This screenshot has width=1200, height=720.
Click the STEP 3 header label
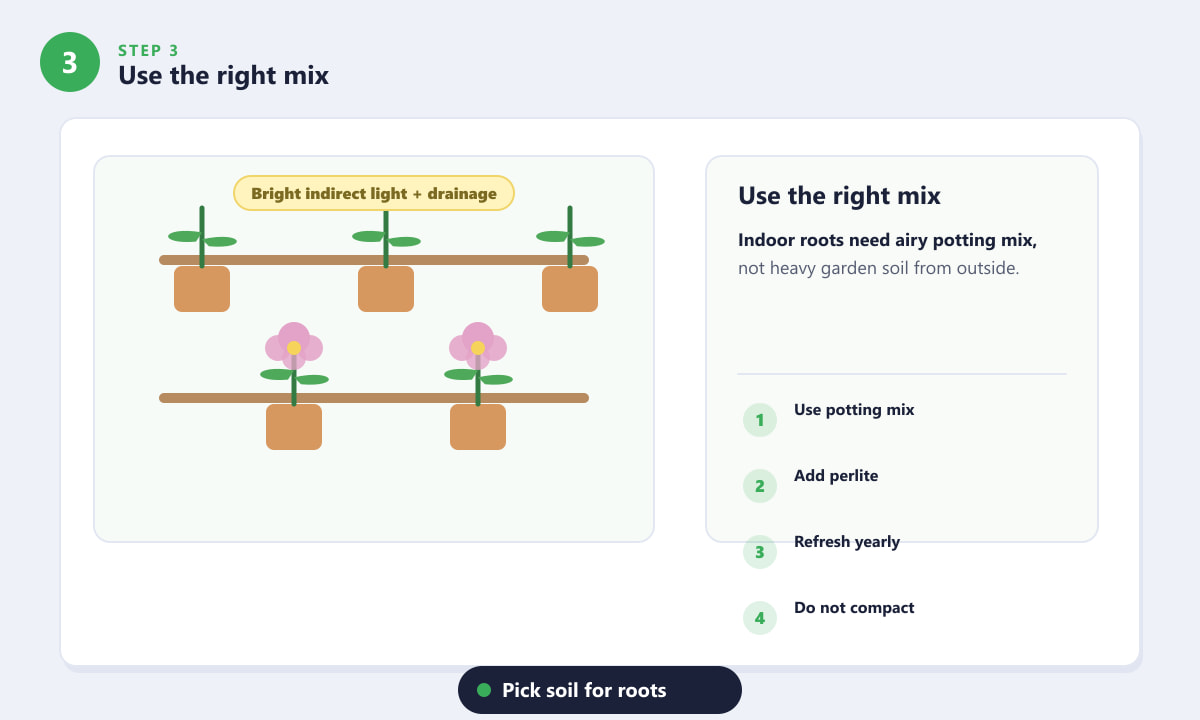coord(148,51)
